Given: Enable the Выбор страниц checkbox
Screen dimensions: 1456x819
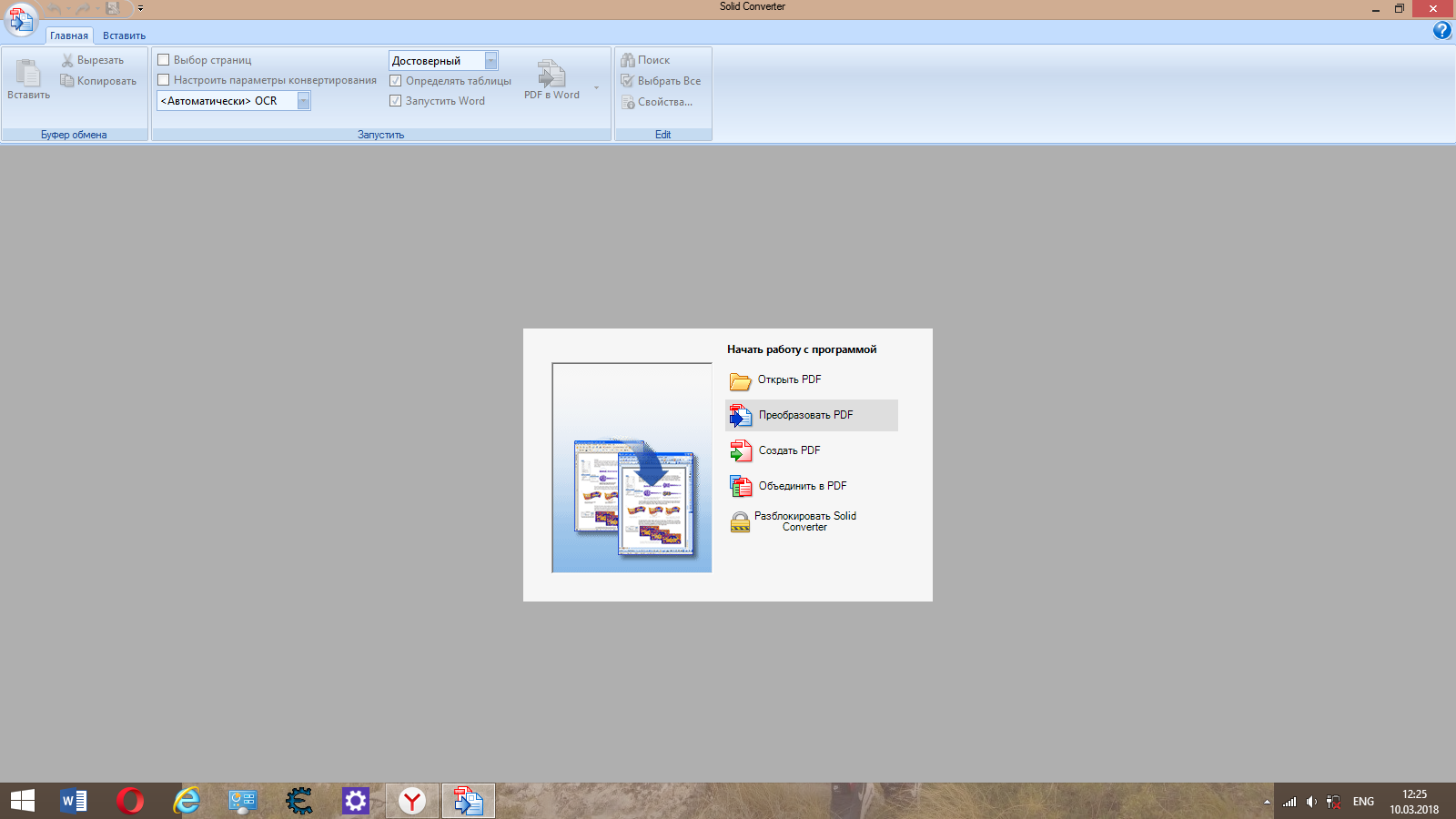Looking at the screenshot, I should pyautogui.click(x=164, y=60).
